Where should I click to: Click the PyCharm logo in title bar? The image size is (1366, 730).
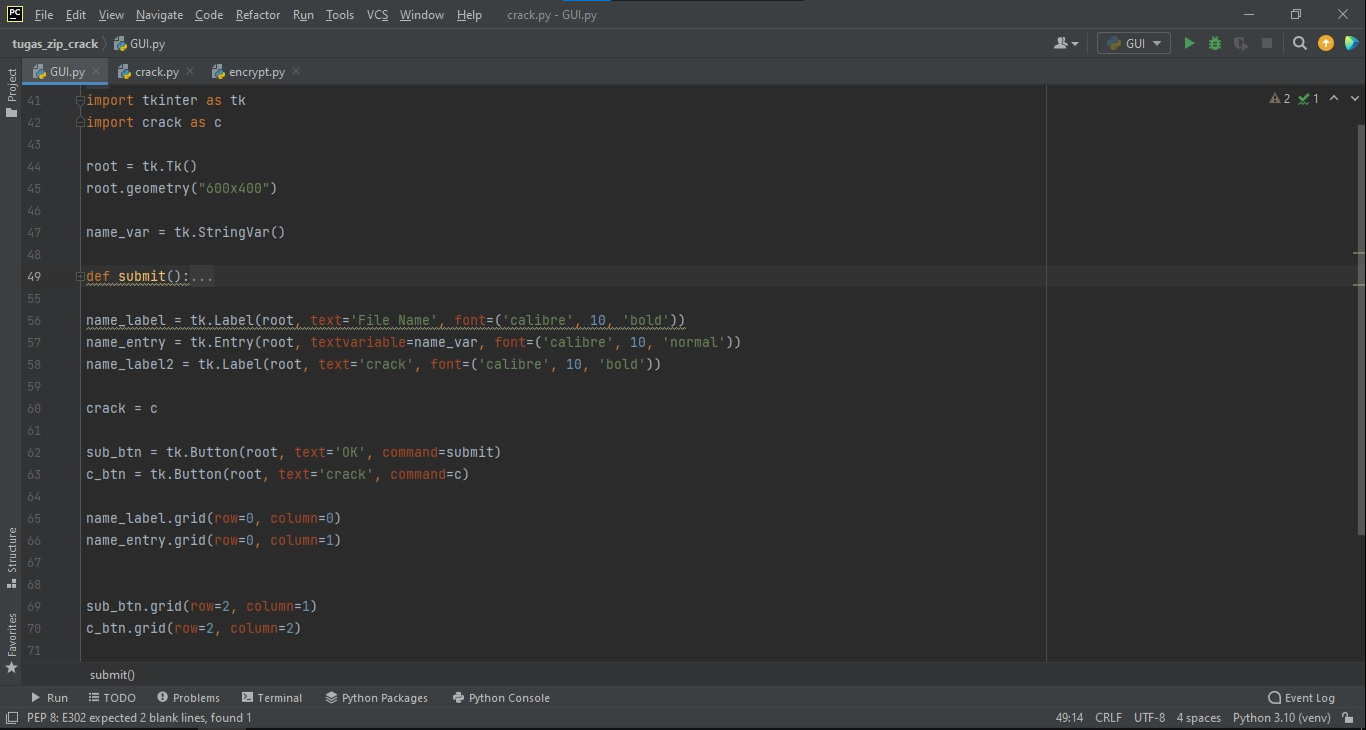point(15,14)
